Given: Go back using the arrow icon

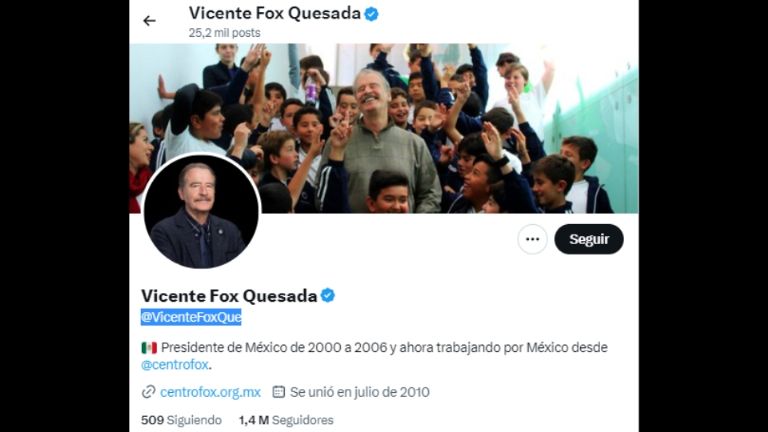Looking at the screenshot, I should point(149,21).
